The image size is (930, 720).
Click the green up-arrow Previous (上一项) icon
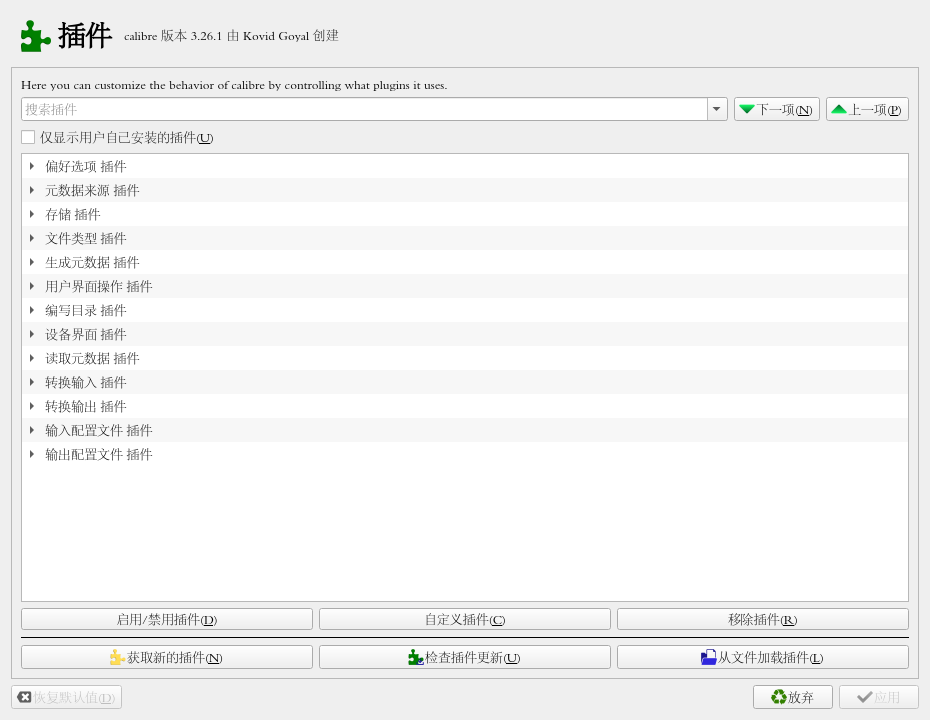pyautogui.click(x=839, y=110)
